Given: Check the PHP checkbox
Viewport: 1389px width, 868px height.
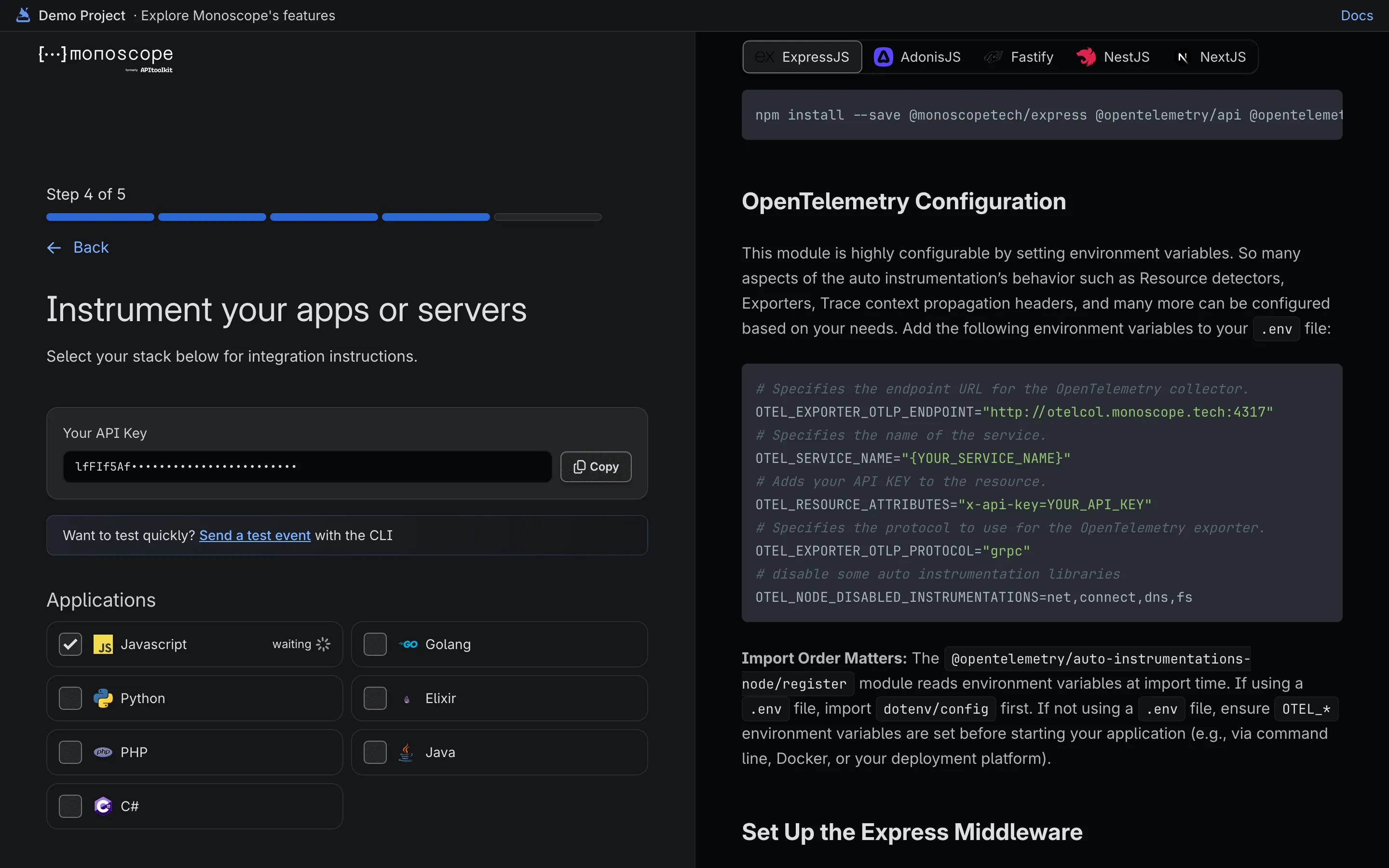Looking at the screenshot, I should coord(70,752).
